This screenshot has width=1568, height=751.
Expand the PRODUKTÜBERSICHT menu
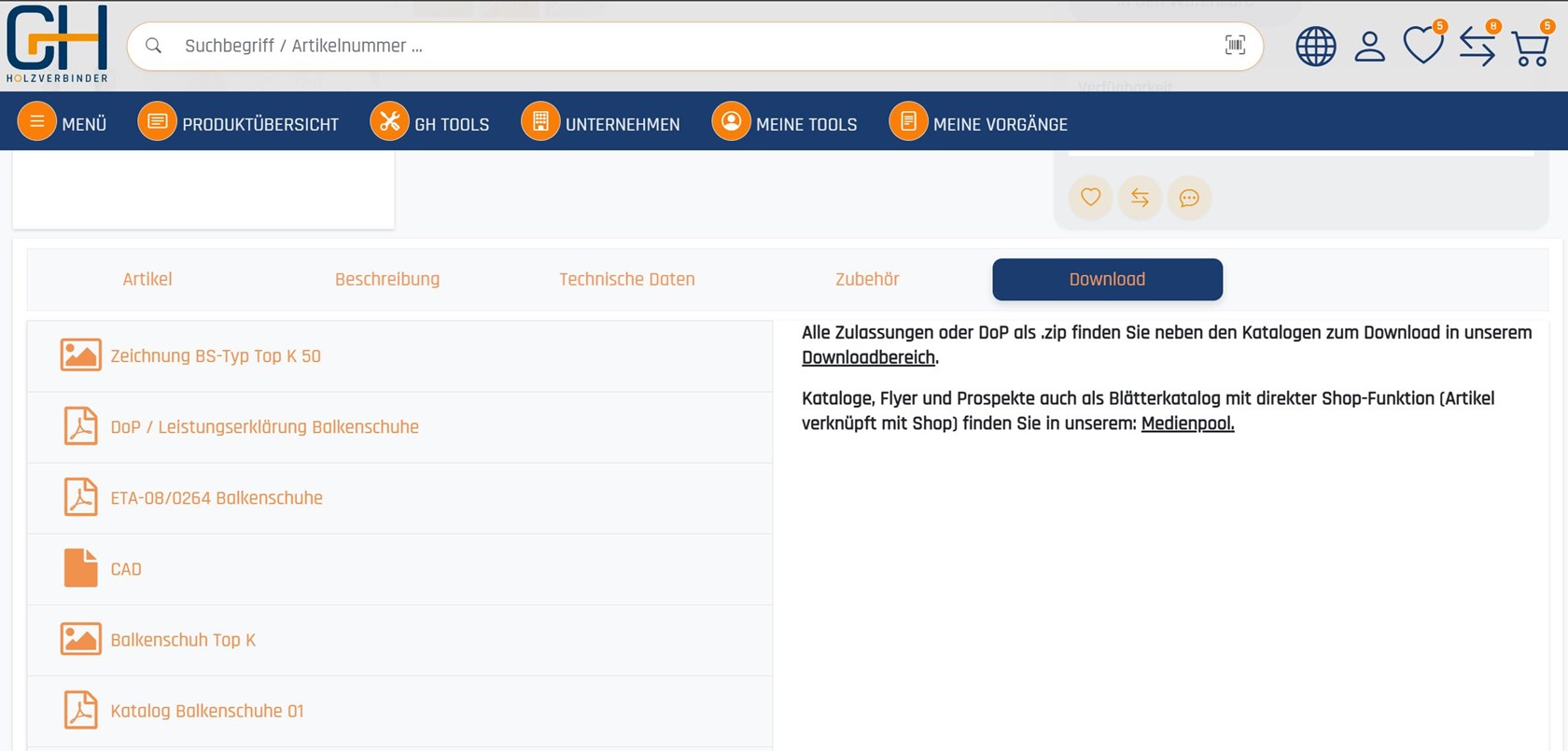[x=239, y=123]
